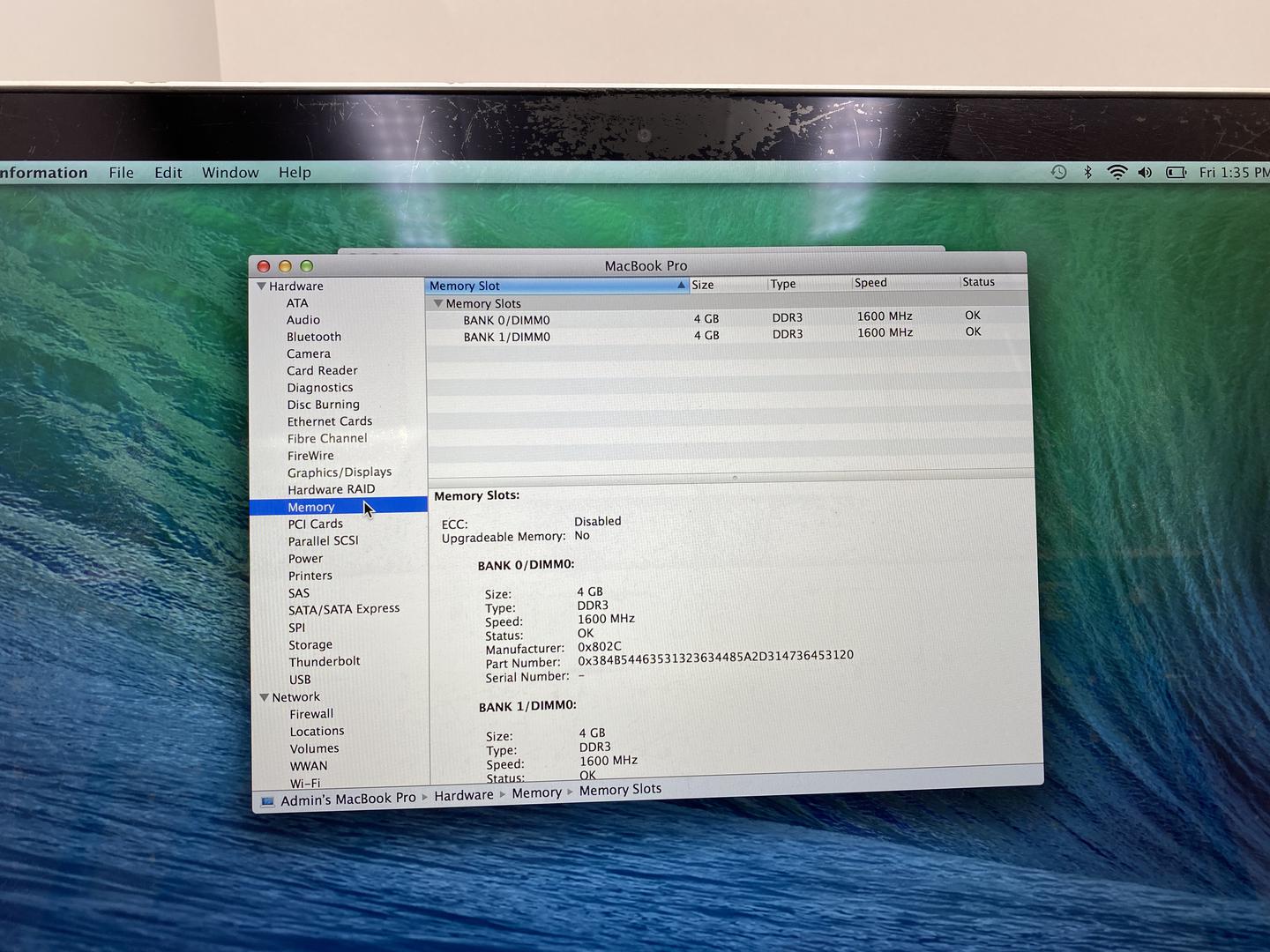Open the File menu

tap(121, 173)
